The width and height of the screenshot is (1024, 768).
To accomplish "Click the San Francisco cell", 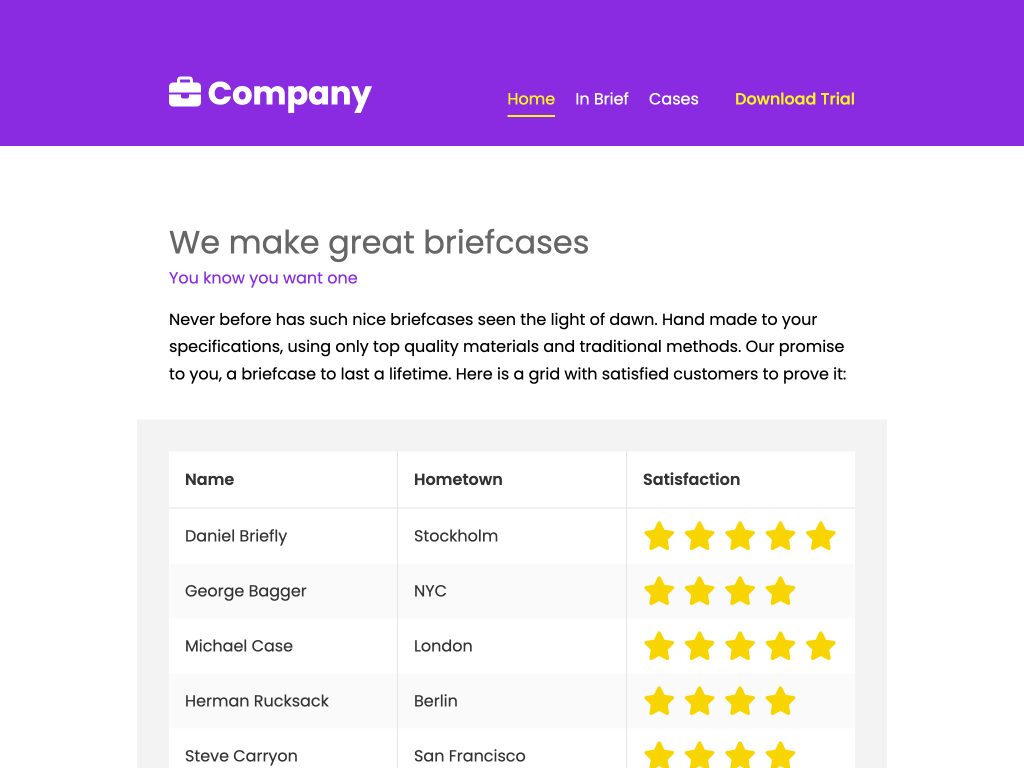I will (470, 756).
